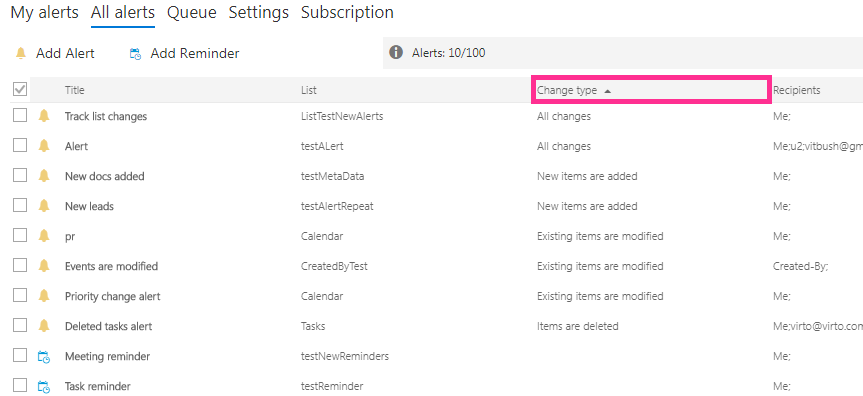Sort by the Title column header

75,90
